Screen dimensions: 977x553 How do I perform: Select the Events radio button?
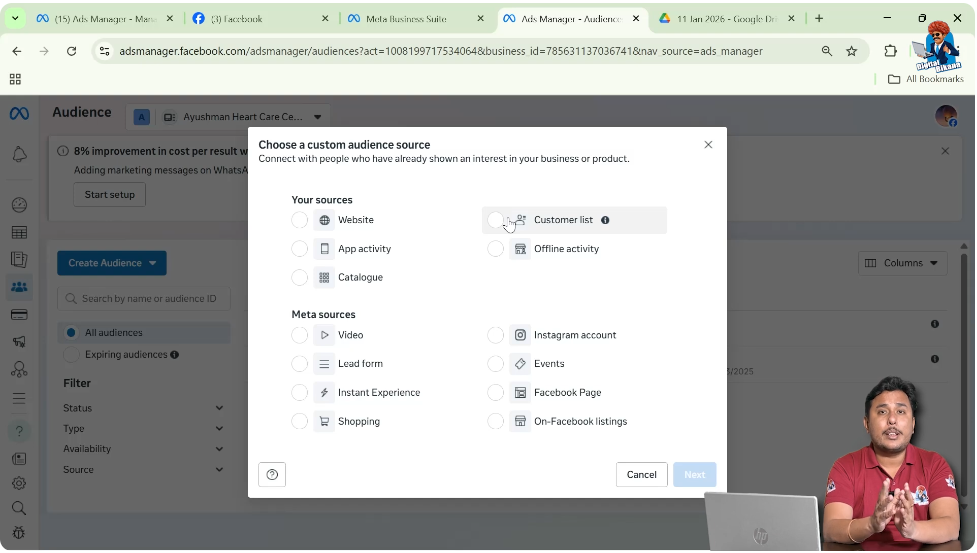[495, 364]
